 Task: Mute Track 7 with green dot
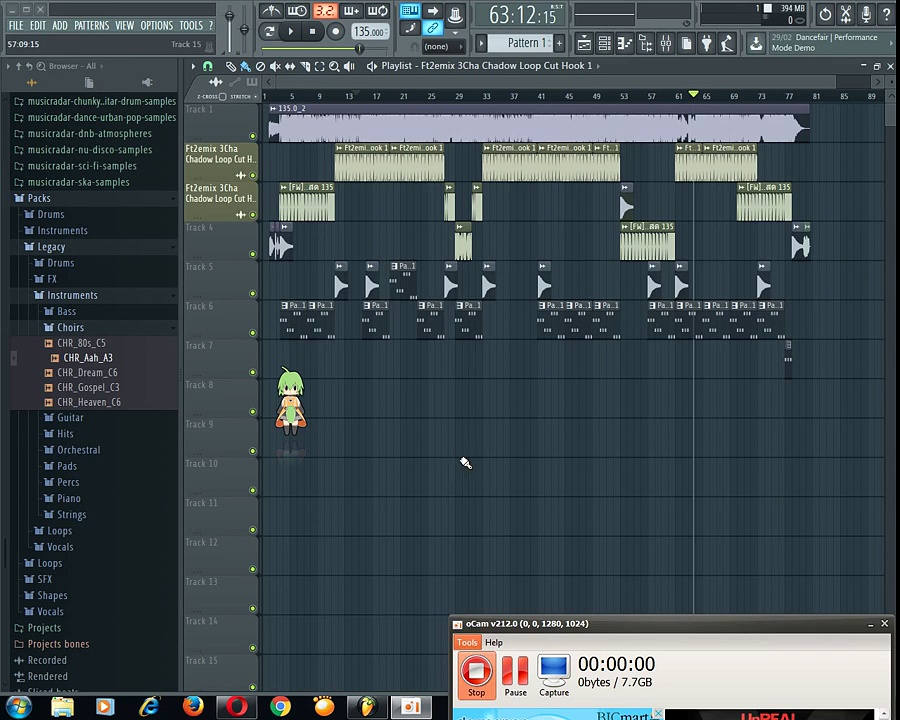coord(253,372)
